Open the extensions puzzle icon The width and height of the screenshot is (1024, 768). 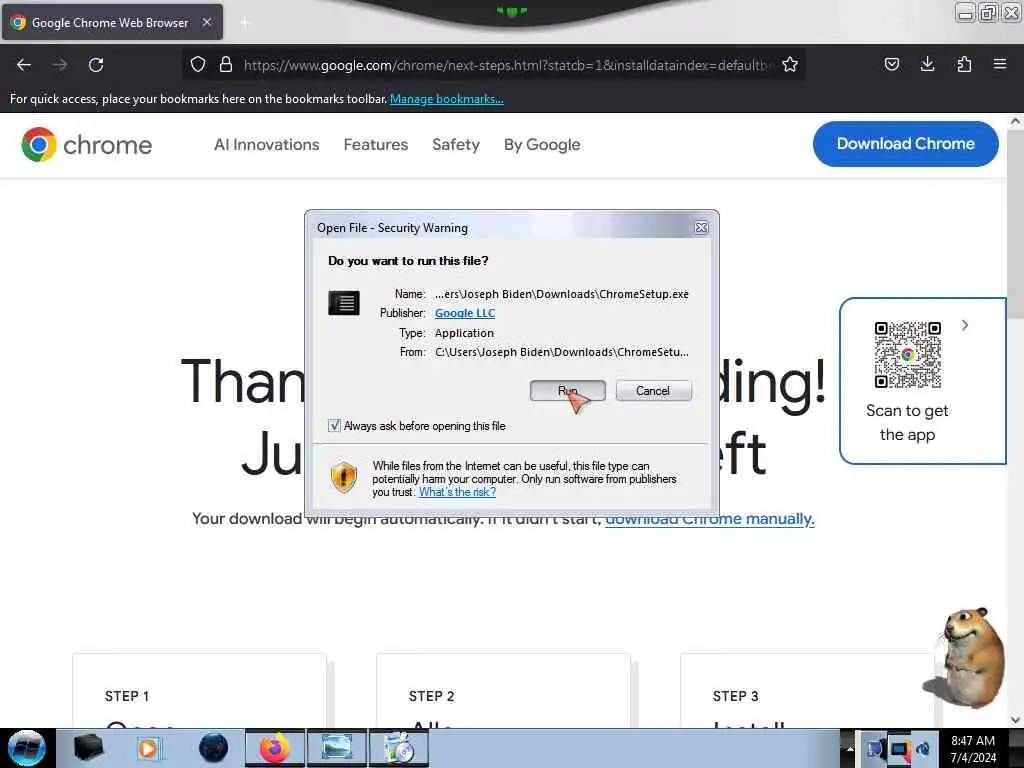[x=964, y=64]
